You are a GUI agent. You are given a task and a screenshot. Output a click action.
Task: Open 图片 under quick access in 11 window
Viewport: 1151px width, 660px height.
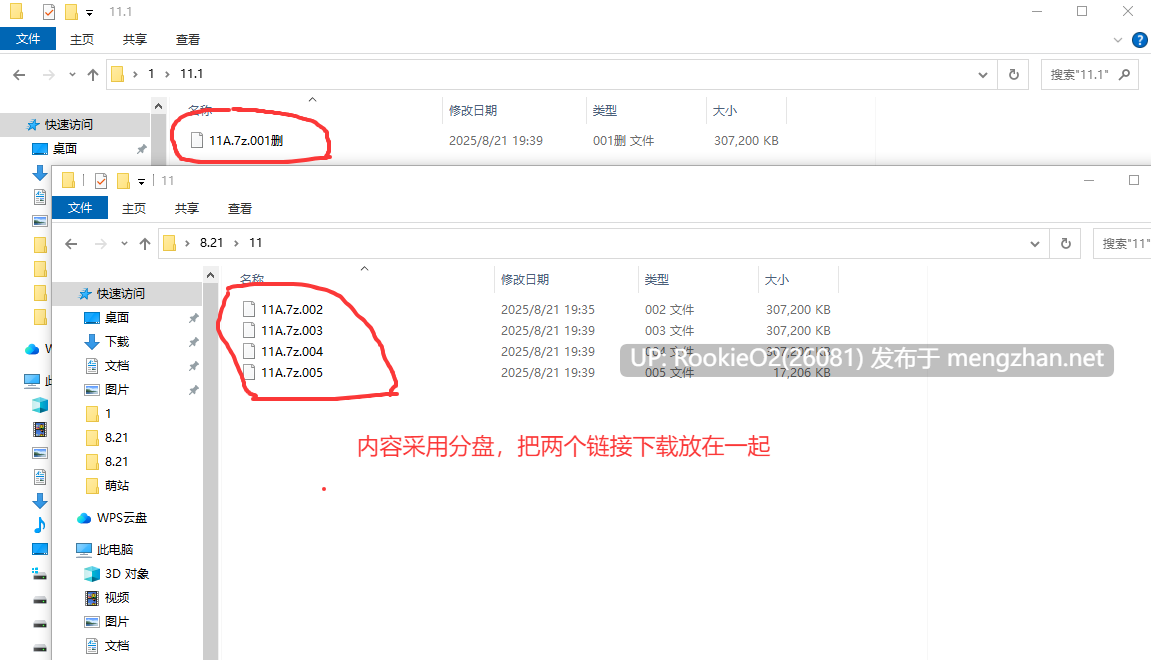[x=117, y=389]
